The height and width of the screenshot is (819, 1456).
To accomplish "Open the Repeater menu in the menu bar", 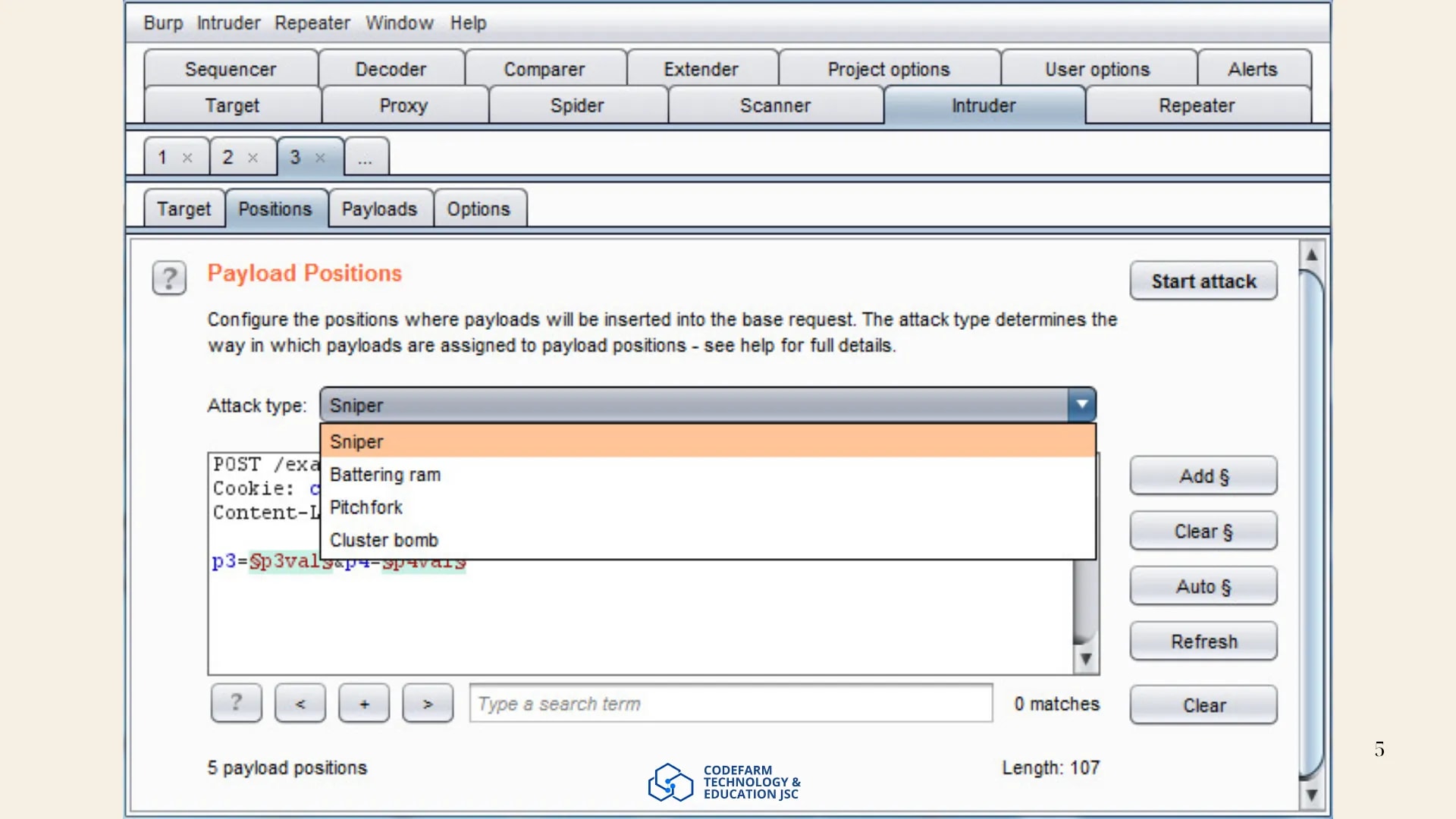I will (x=312, y=23).
